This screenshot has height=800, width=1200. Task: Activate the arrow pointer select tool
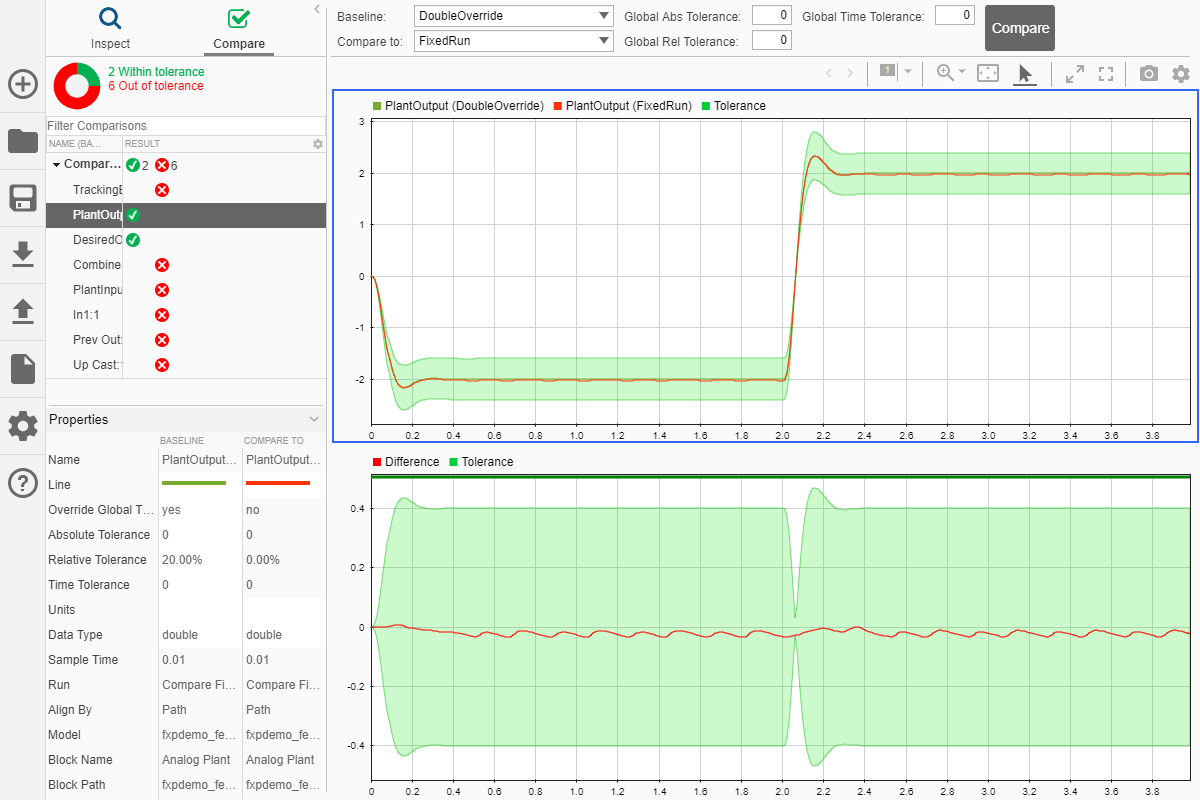(1024, 73)
